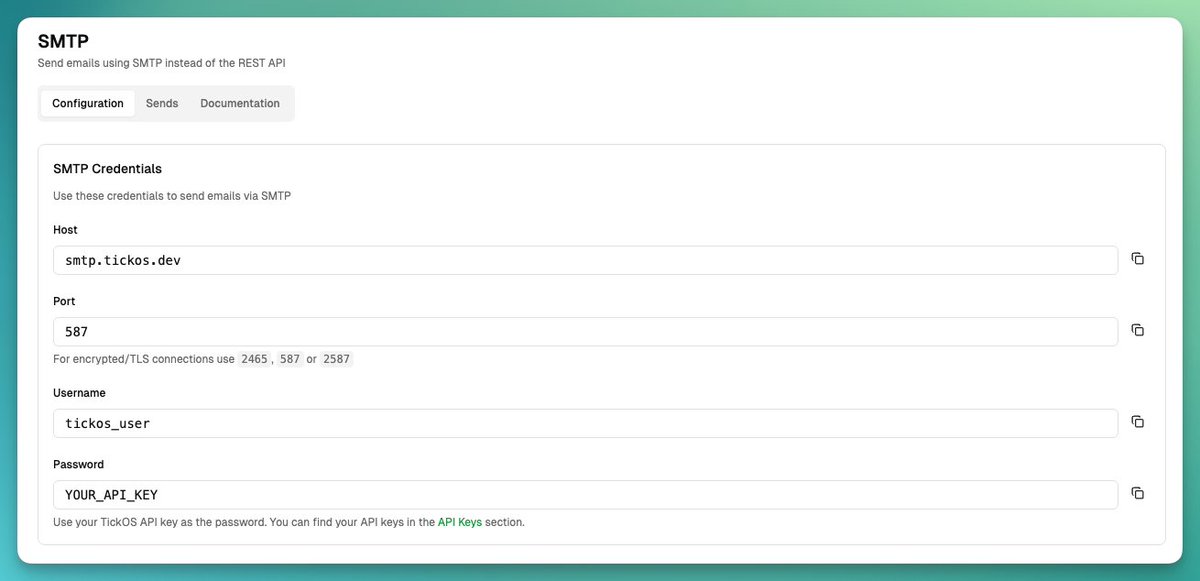The width and height of the screenshot is (1200, 581).
Task: Click the 587 port code badge
Action: [290, 359]
